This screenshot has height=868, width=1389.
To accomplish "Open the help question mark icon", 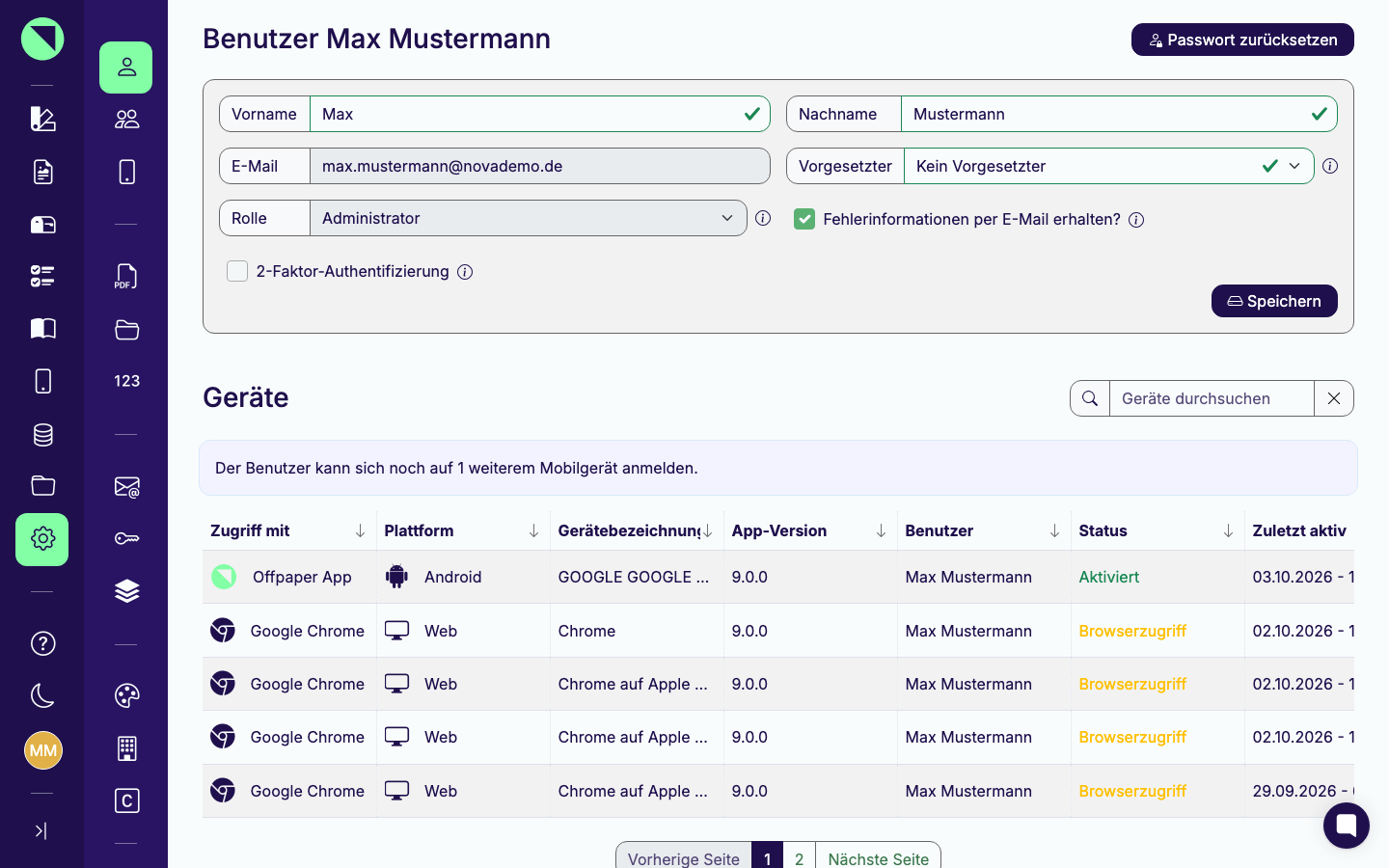I will click(x=42, y=643).
